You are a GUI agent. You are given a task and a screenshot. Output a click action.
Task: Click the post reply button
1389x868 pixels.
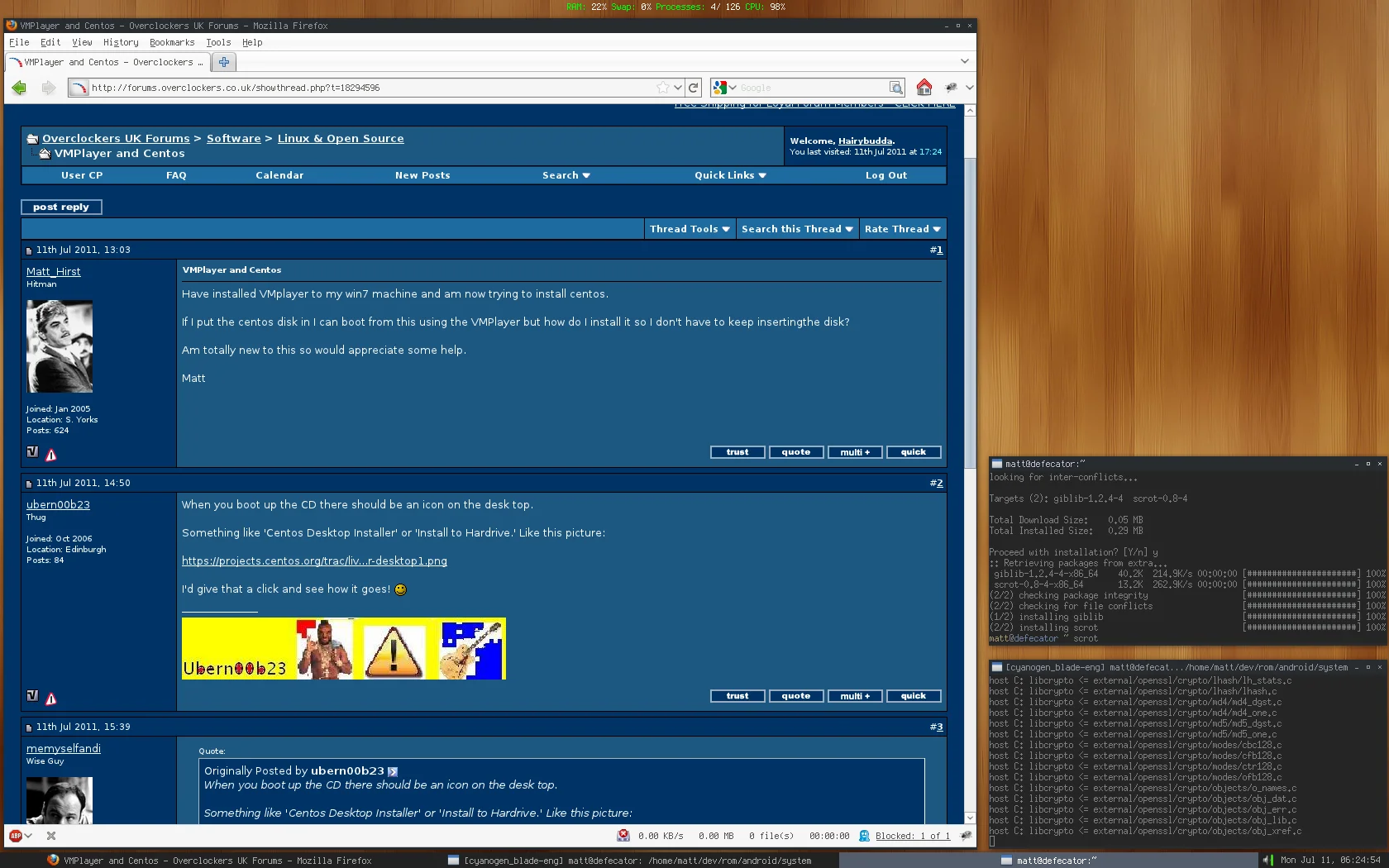pos(61,207)
